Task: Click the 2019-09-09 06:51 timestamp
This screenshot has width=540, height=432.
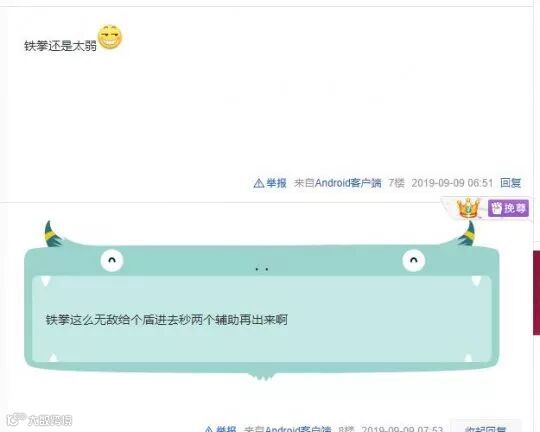Action: pos(452,183)
